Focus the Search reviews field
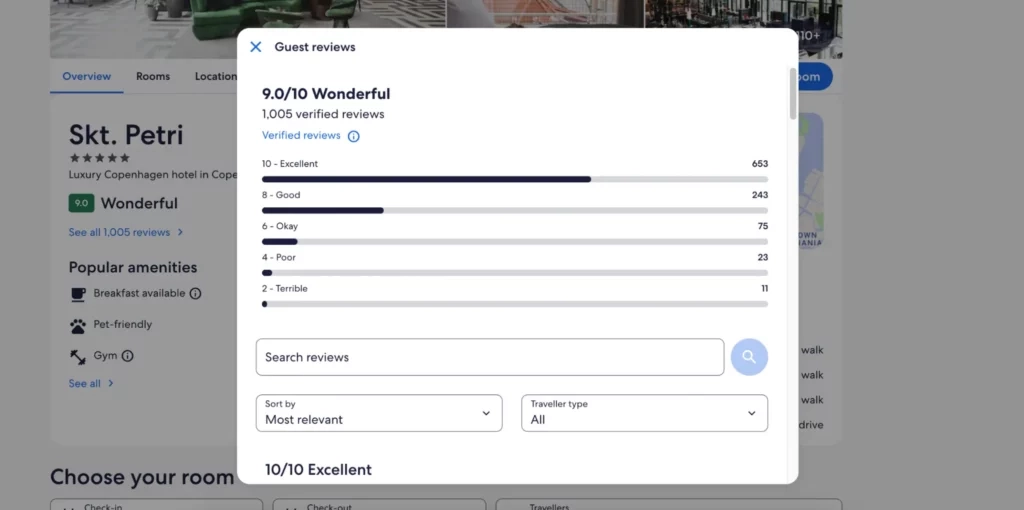The image size is (1024, 510). (x=490, y=357)
